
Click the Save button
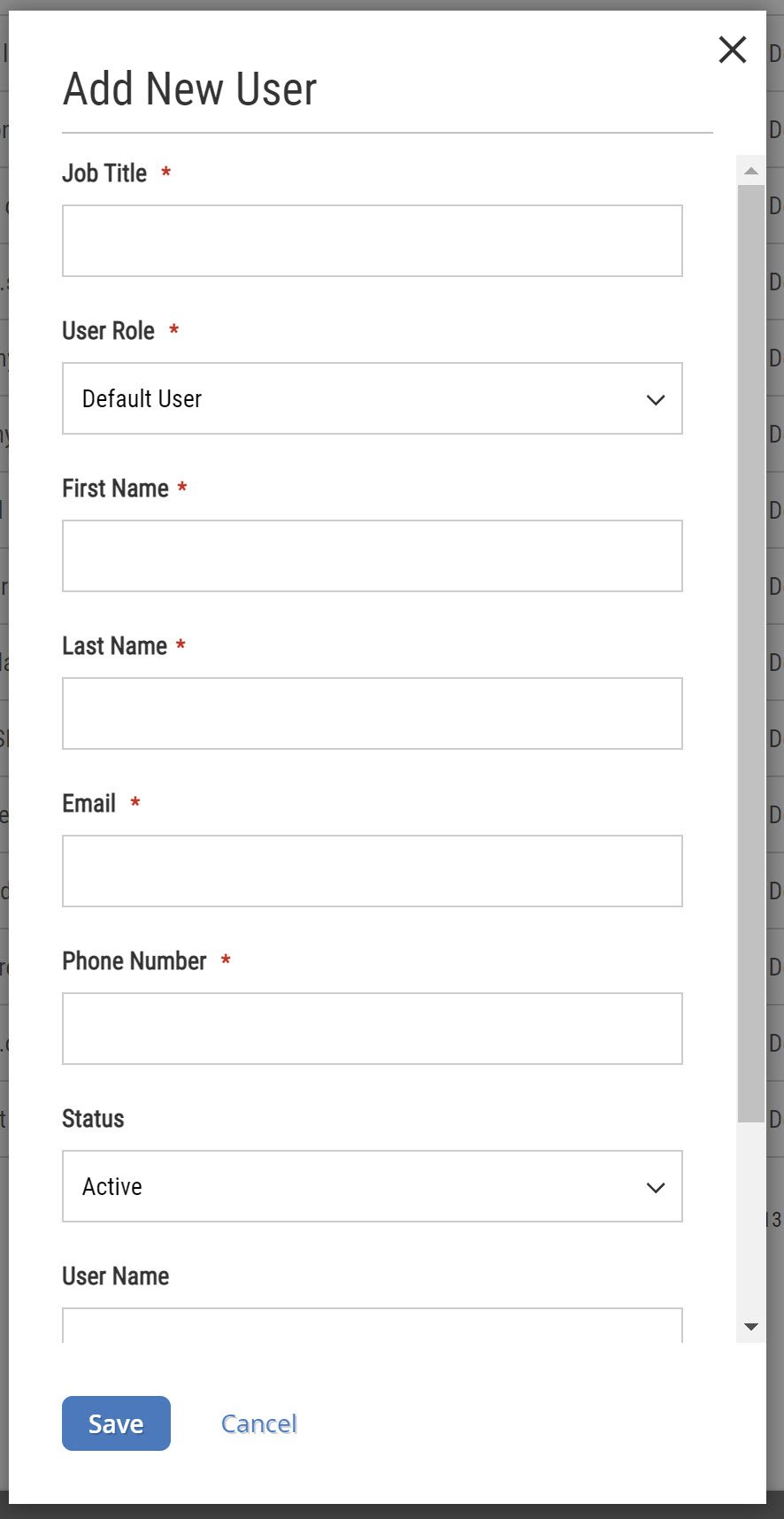(x=115, y=1423)
